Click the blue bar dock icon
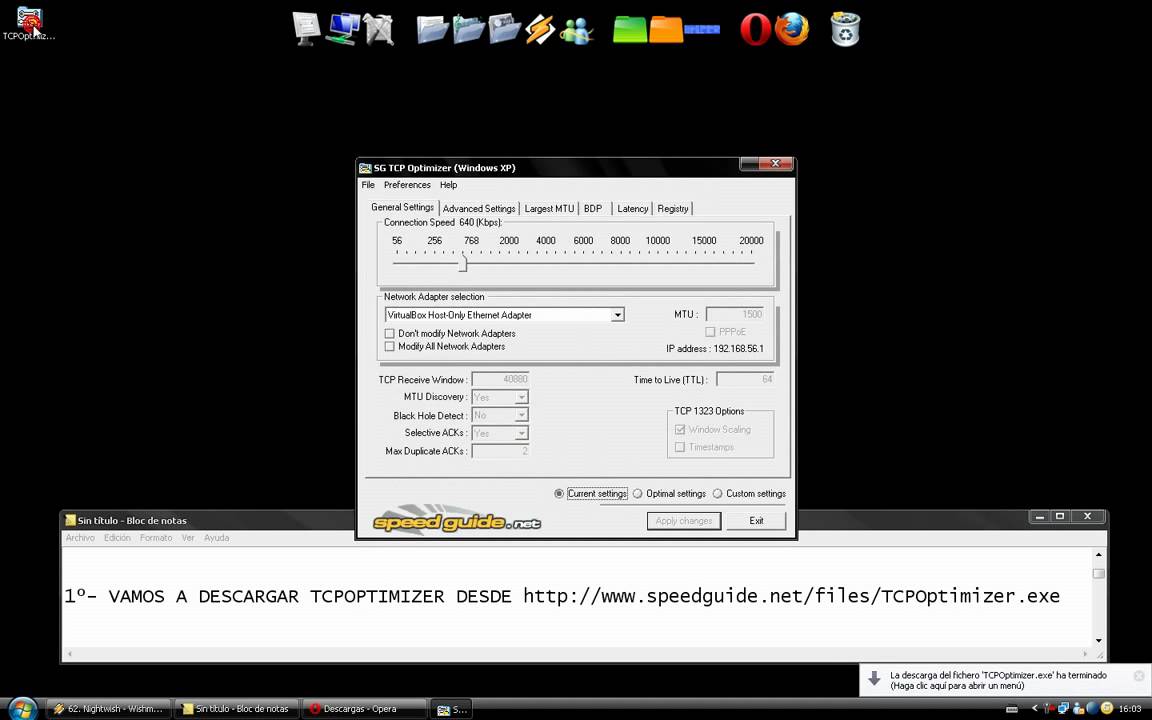Image resolution: width=1152 pixels, height=720 pixels. (x=702, y=30)
